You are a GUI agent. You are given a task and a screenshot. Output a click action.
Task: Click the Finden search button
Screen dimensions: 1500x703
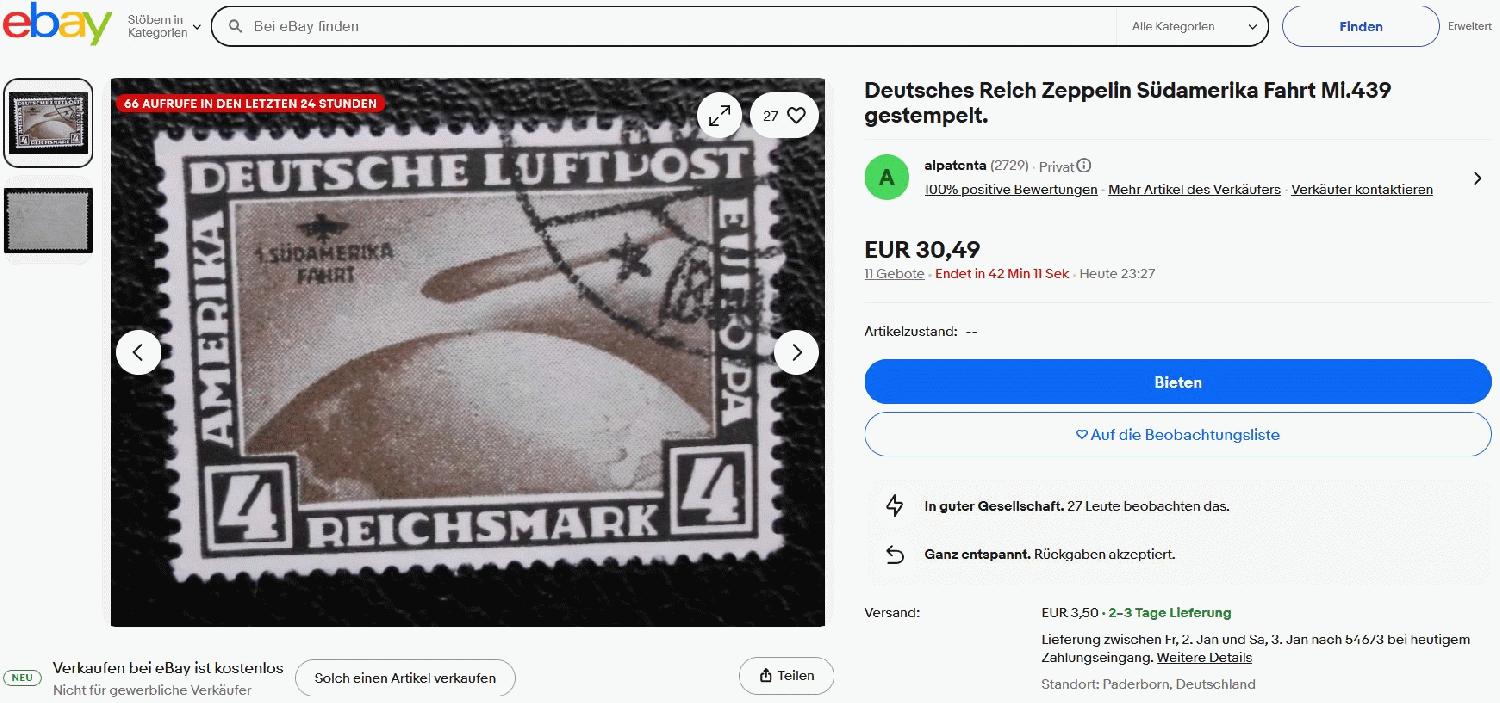1361,27
